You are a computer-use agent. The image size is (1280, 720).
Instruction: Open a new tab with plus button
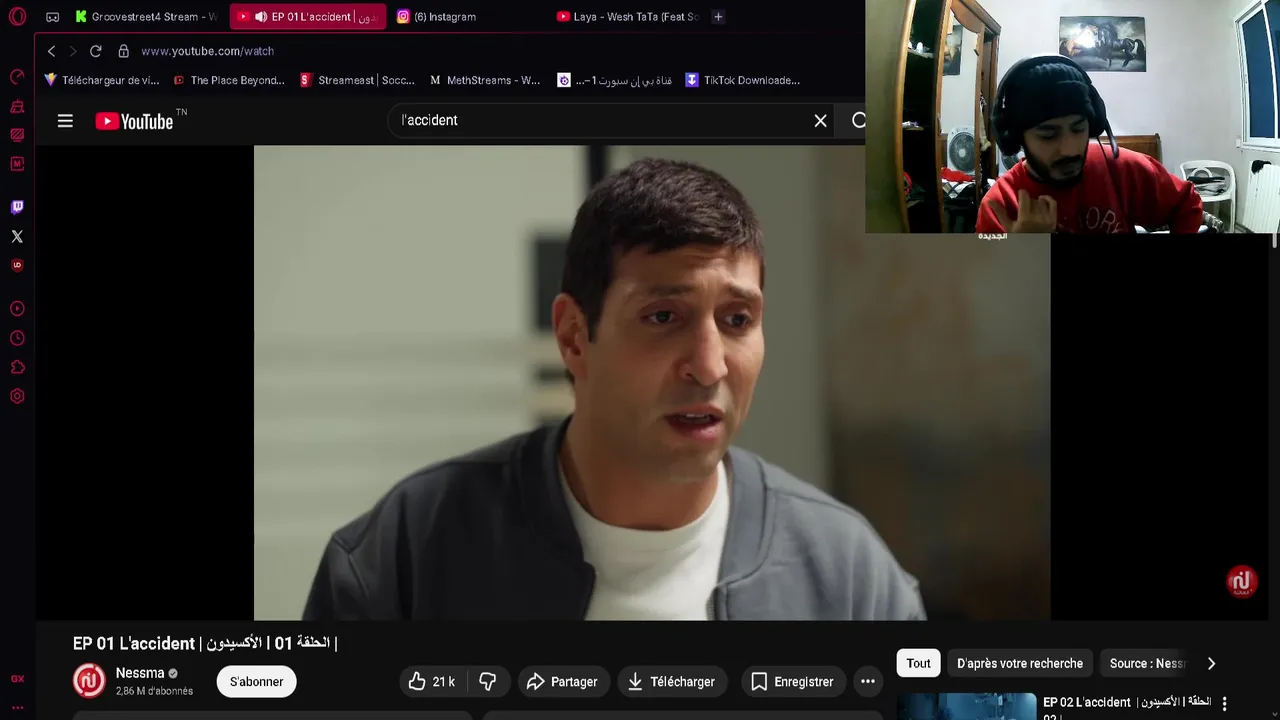[x=718, y=17]
